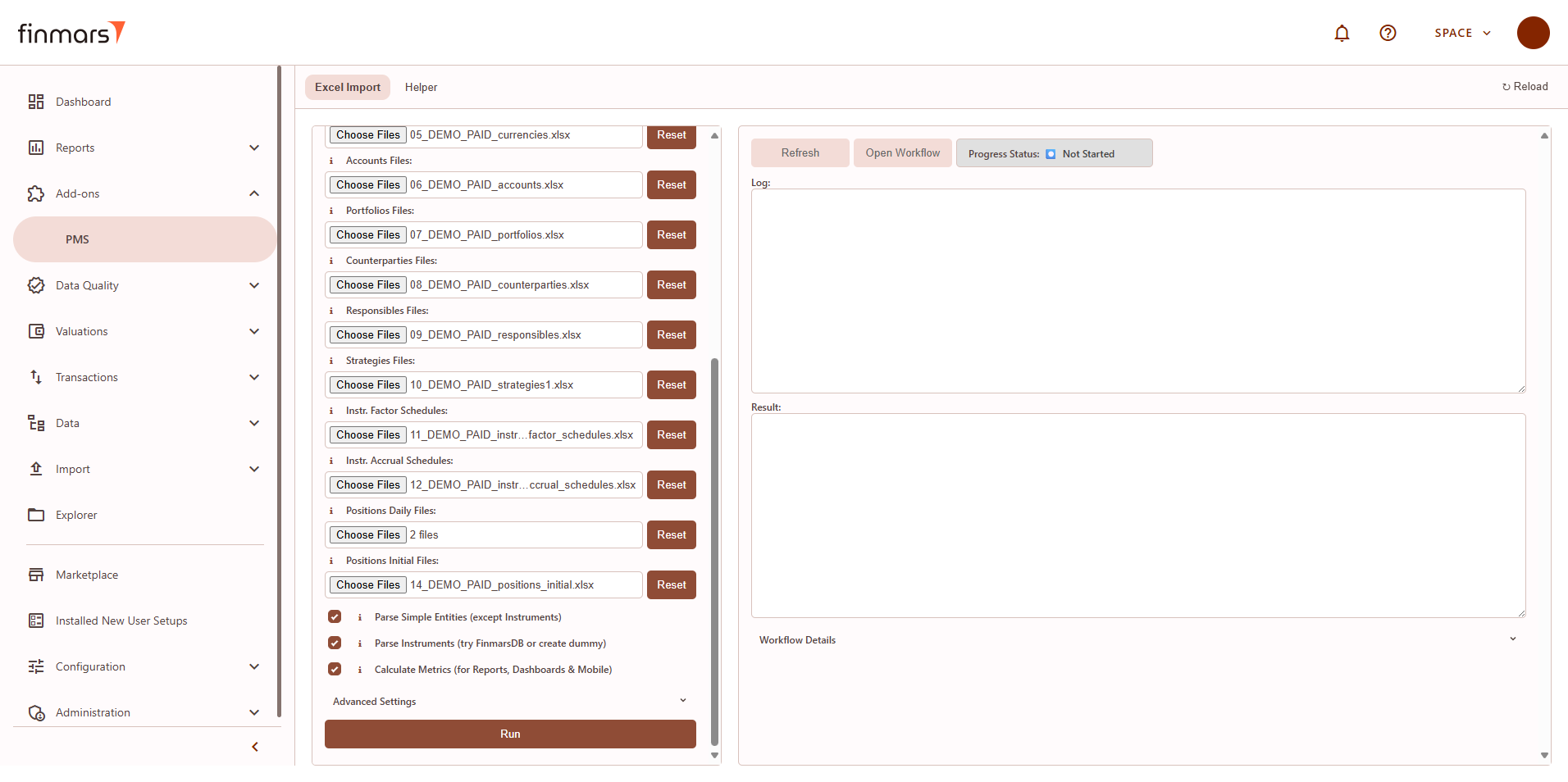The width and height of the screenshot is (1568, 782).
Task: Click Reload at top right
Action: (x=1525, y=86)
